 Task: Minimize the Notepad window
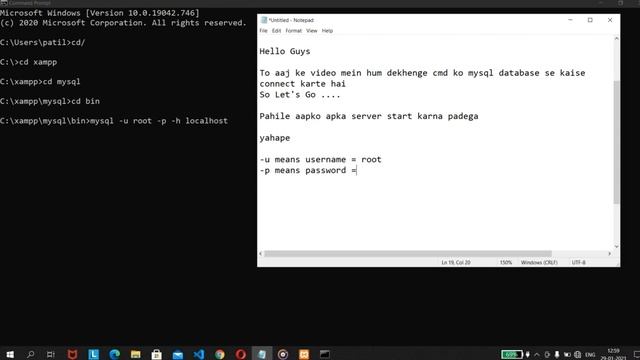point(570,20)
